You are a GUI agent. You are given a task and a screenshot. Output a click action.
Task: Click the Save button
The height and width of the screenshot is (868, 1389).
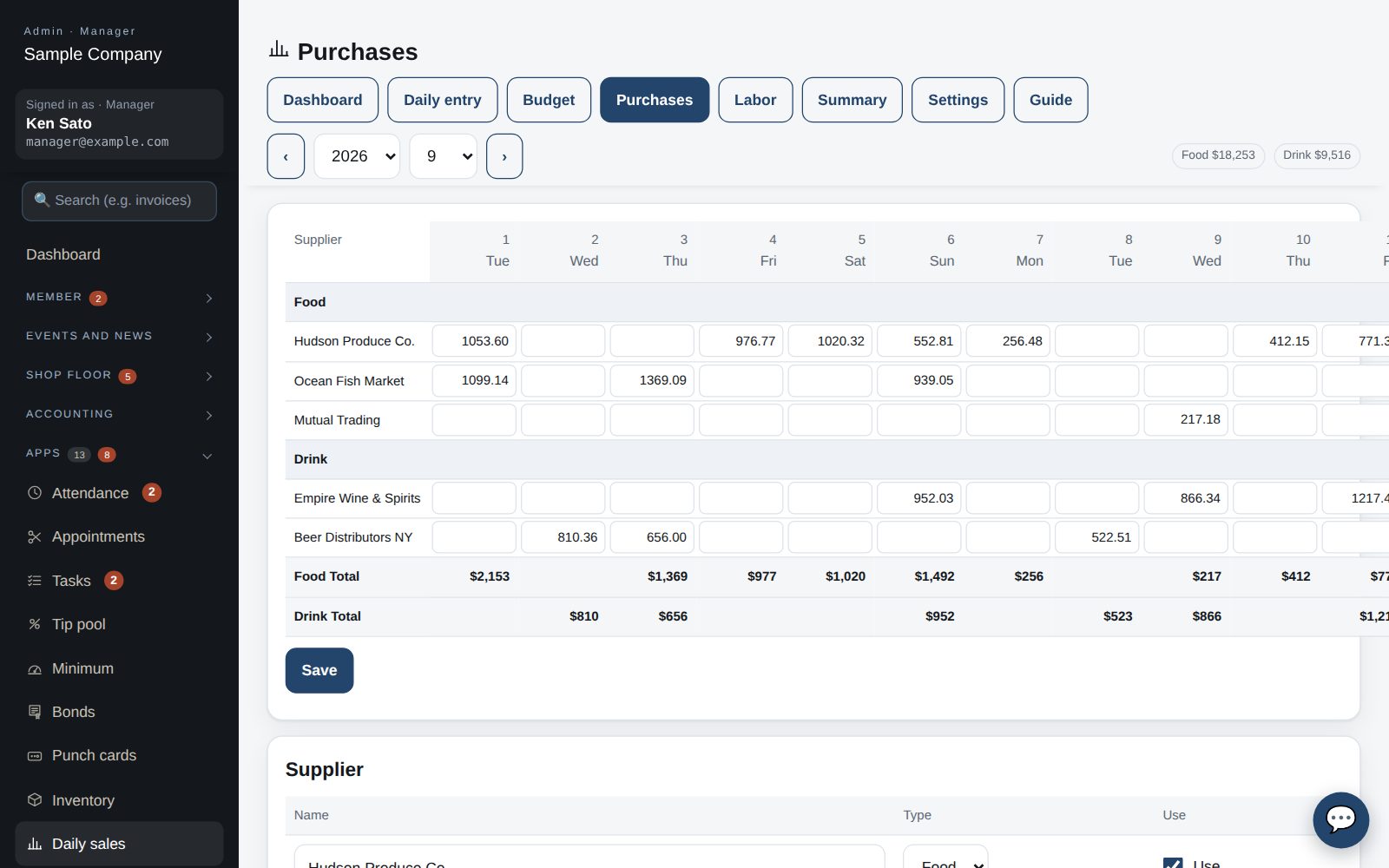[x=319, y=670]
